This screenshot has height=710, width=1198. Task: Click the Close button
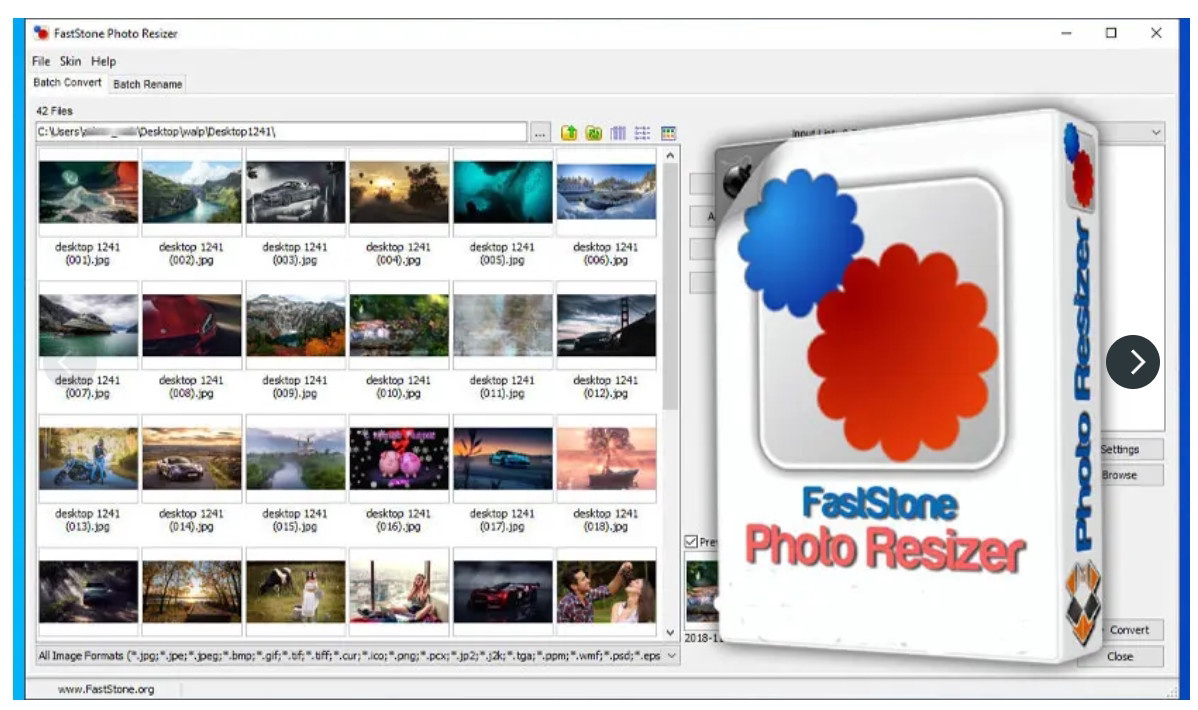click(1120, 656)
